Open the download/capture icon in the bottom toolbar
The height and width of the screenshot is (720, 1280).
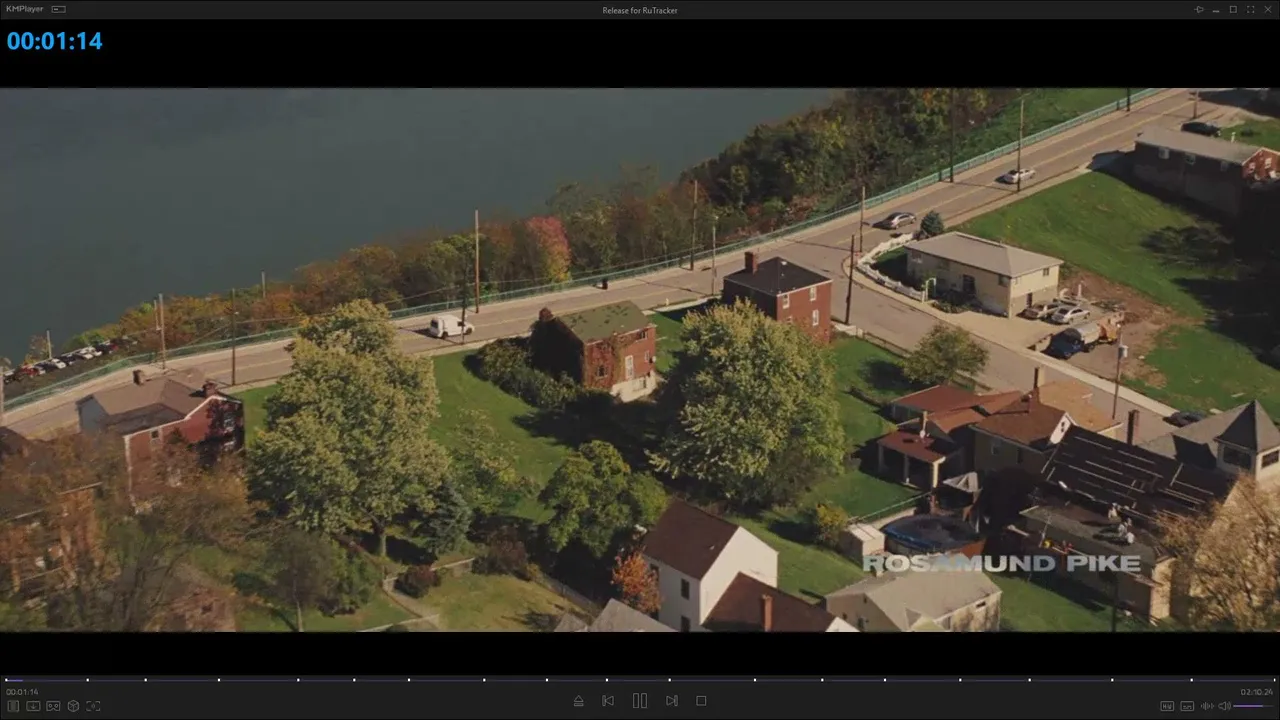33,706
